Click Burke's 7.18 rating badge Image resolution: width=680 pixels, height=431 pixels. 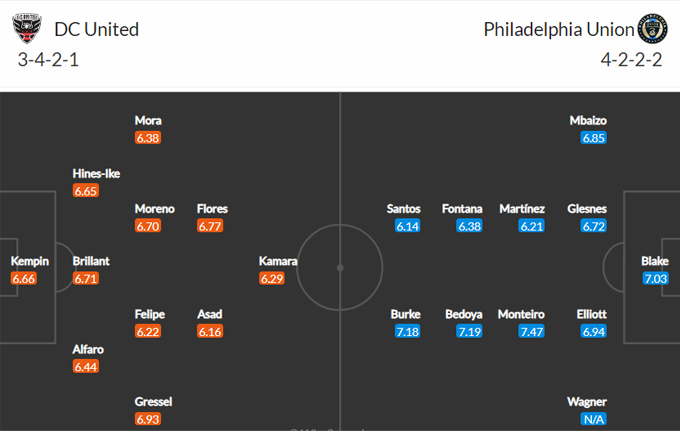point(408,331)
